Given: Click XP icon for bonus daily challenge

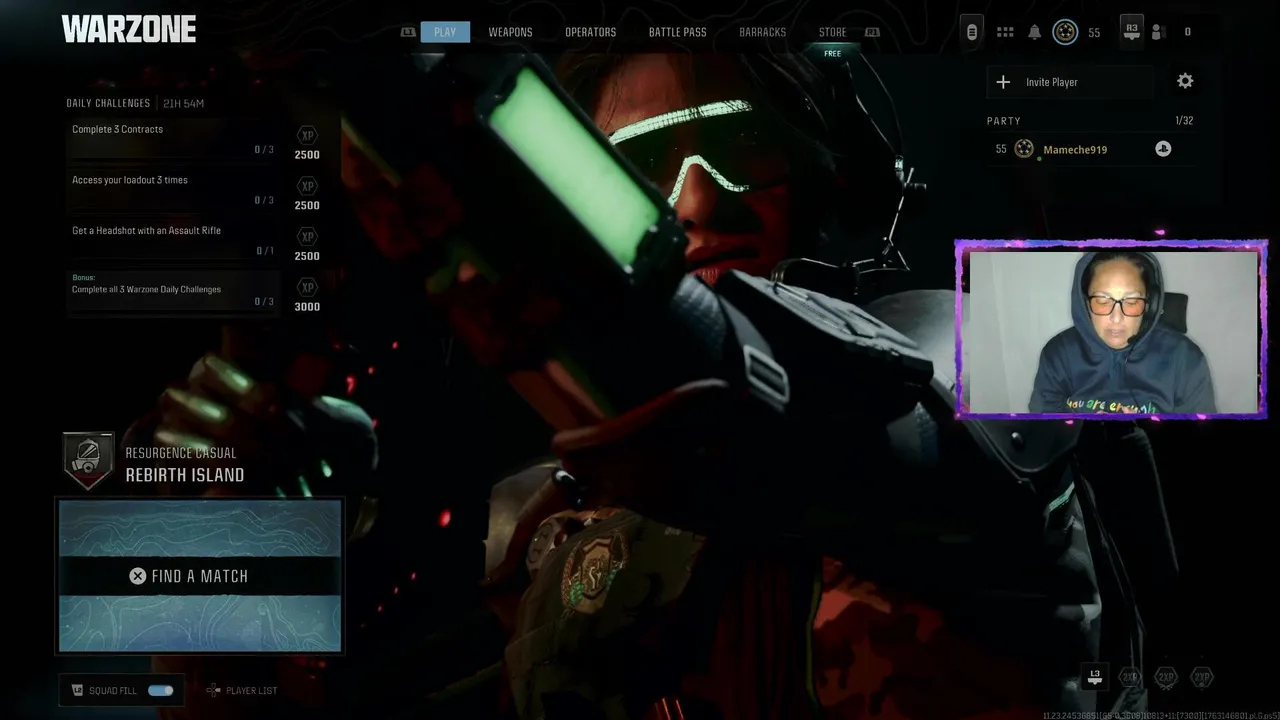Looking at the screenshot, I should pyautogui.click(x=307, y=287).
